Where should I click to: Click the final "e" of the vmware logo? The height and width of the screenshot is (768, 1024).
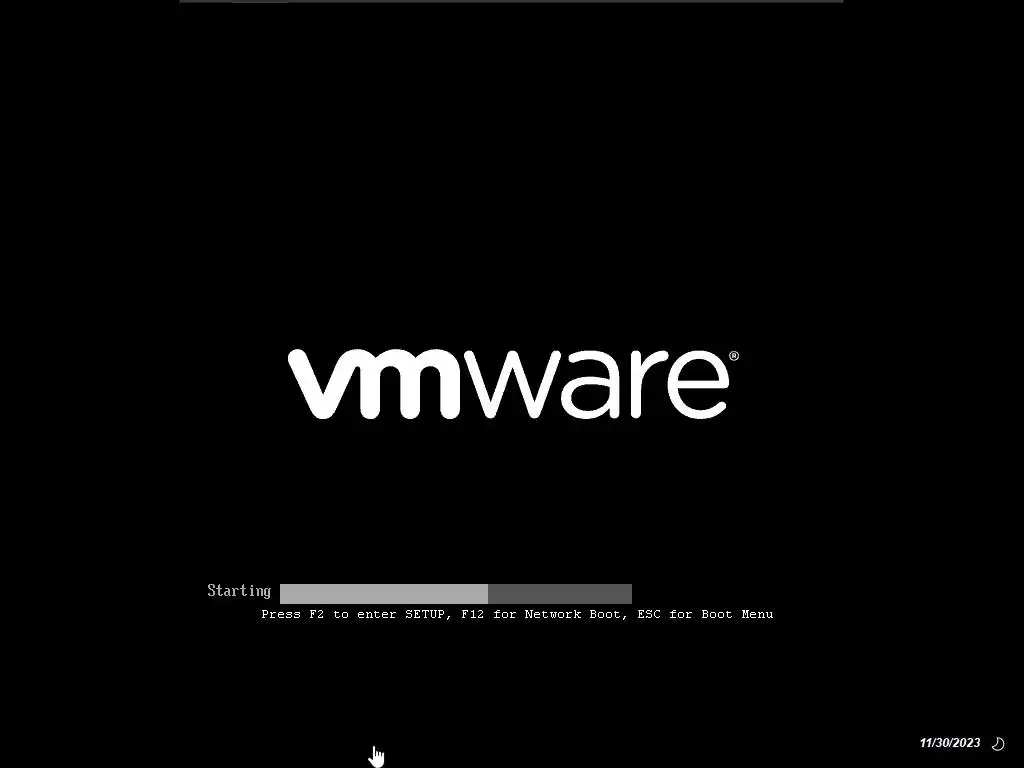698,385
